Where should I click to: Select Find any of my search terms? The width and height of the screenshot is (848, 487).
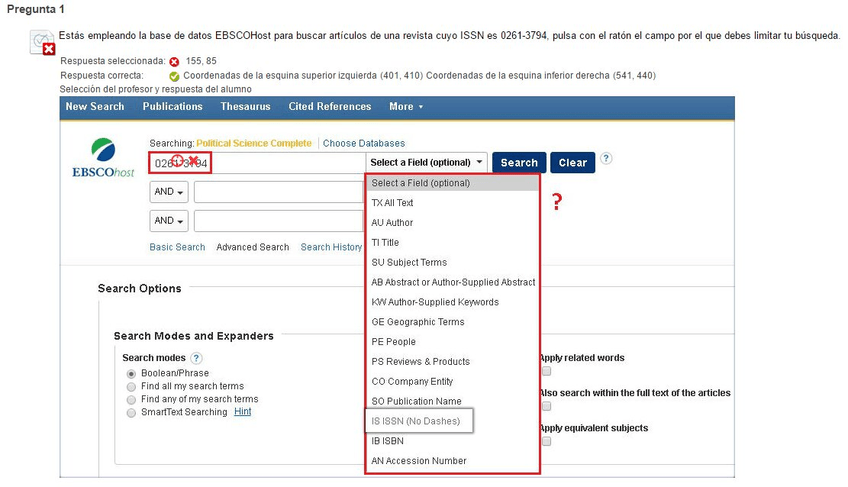tap(131, 400)
